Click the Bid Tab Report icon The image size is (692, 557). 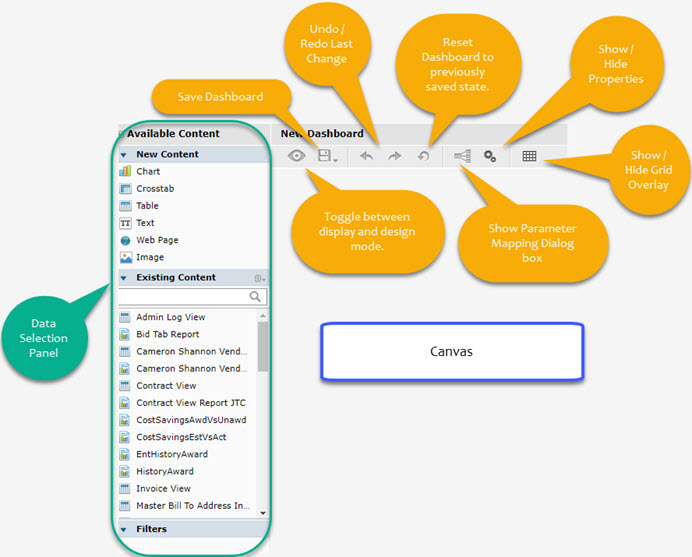pyautogui.click(x=125, y=334)
